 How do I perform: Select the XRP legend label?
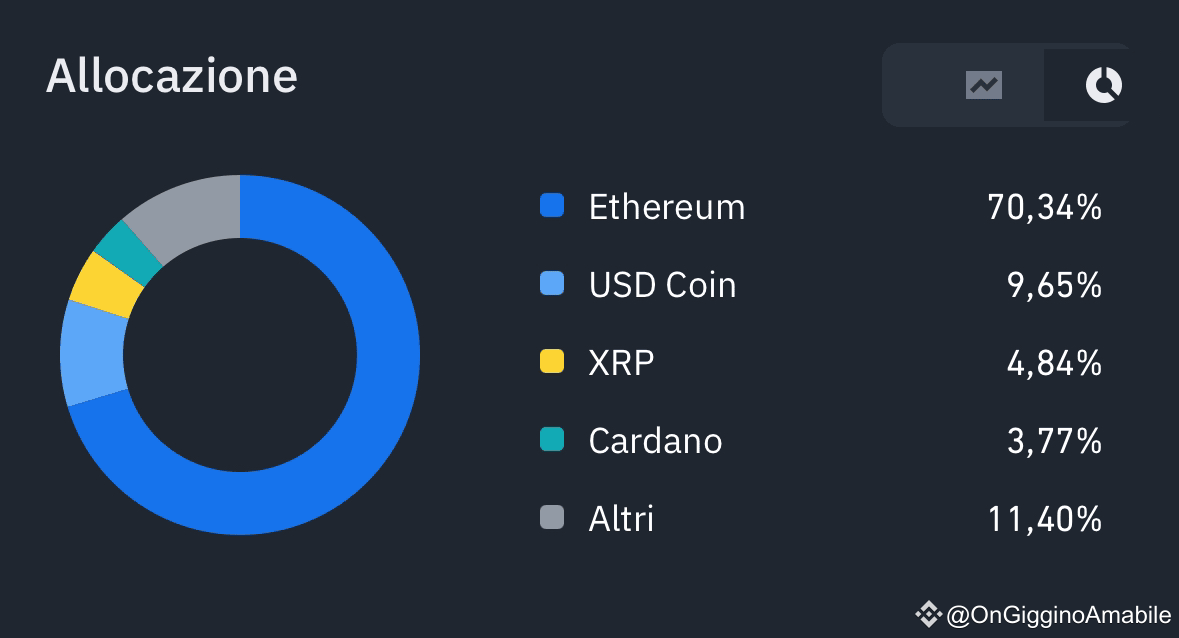621,363
